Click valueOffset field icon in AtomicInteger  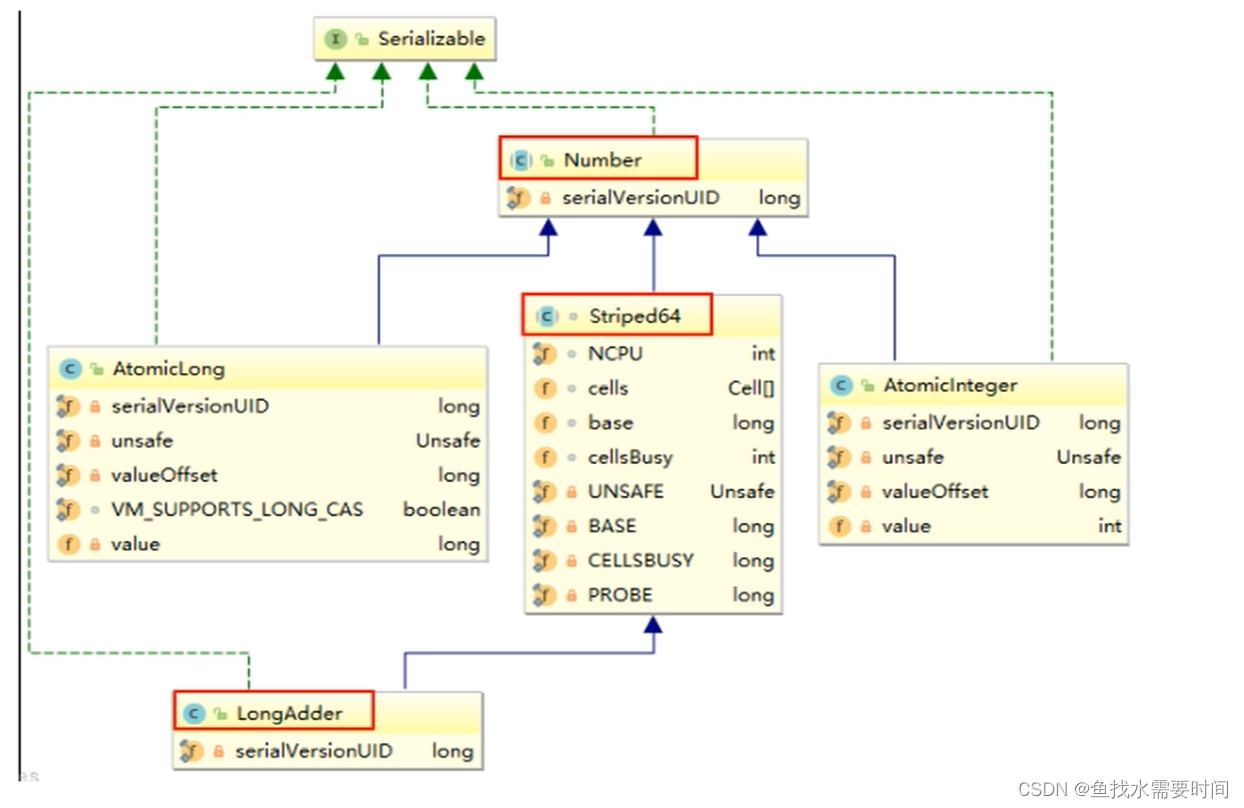pyautogui.click(x=839, y=492)
